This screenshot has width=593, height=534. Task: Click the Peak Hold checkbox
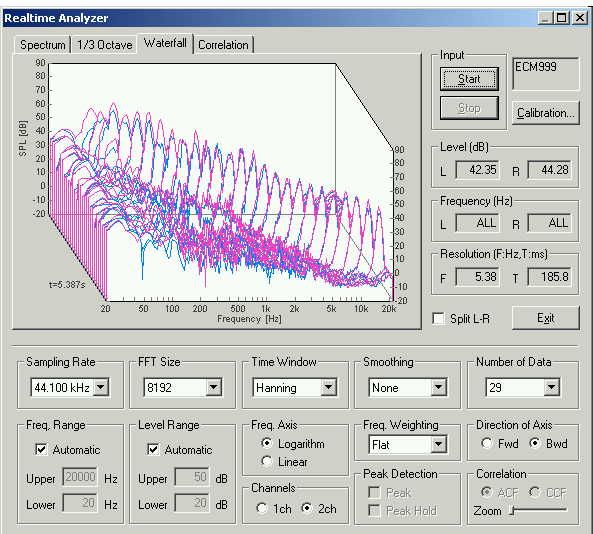point(374,510)
